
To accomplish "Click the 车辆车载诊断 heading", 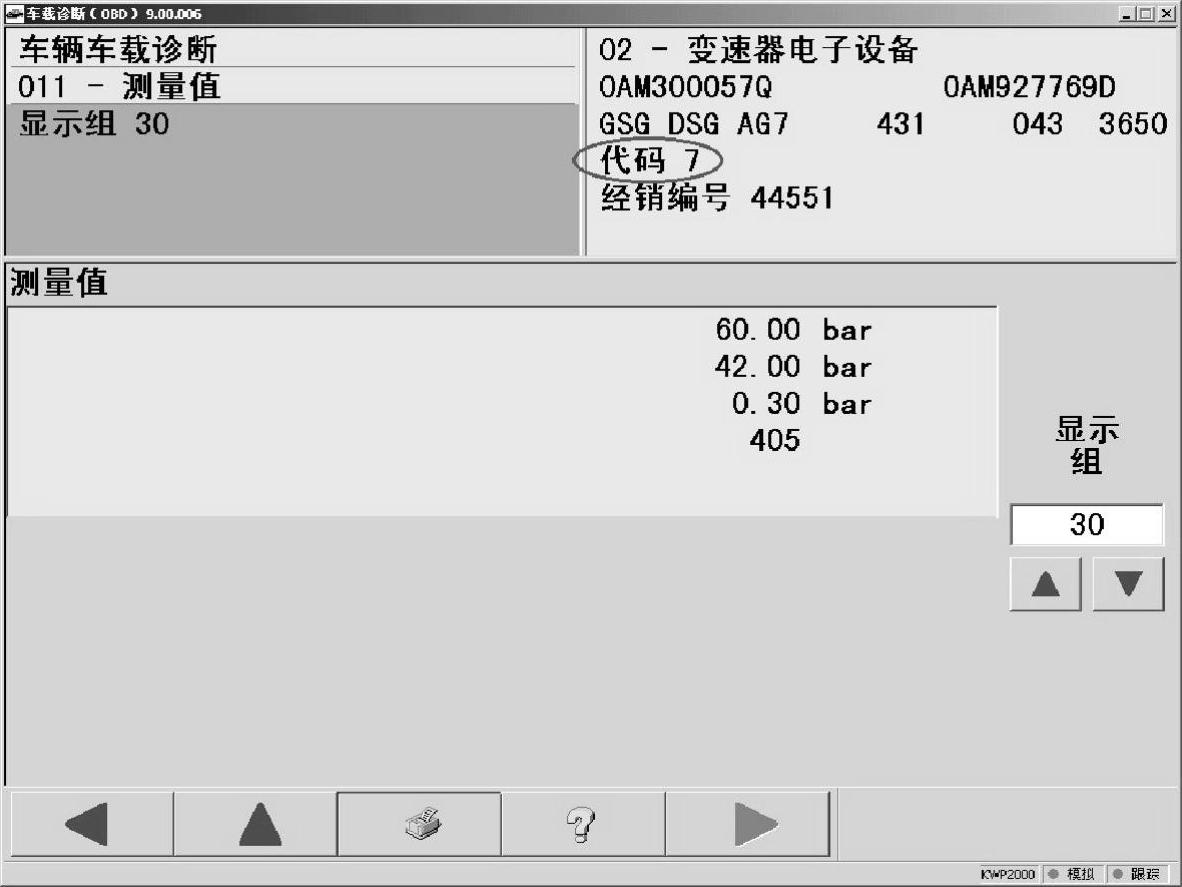I will pyautogui.click(x=118, y=50).
